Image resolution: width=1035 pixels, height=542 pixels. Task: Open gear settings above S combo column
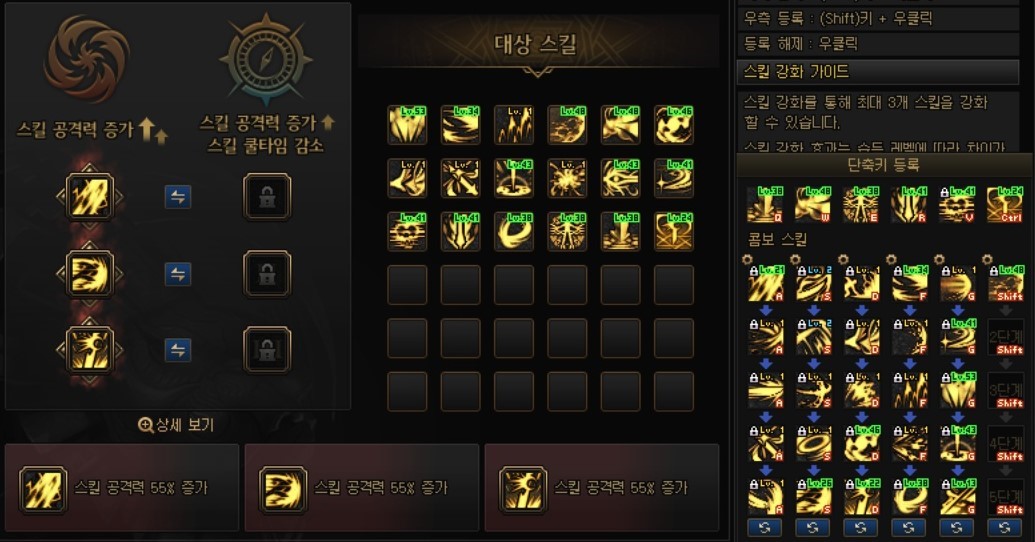click(x=795, y=260)
